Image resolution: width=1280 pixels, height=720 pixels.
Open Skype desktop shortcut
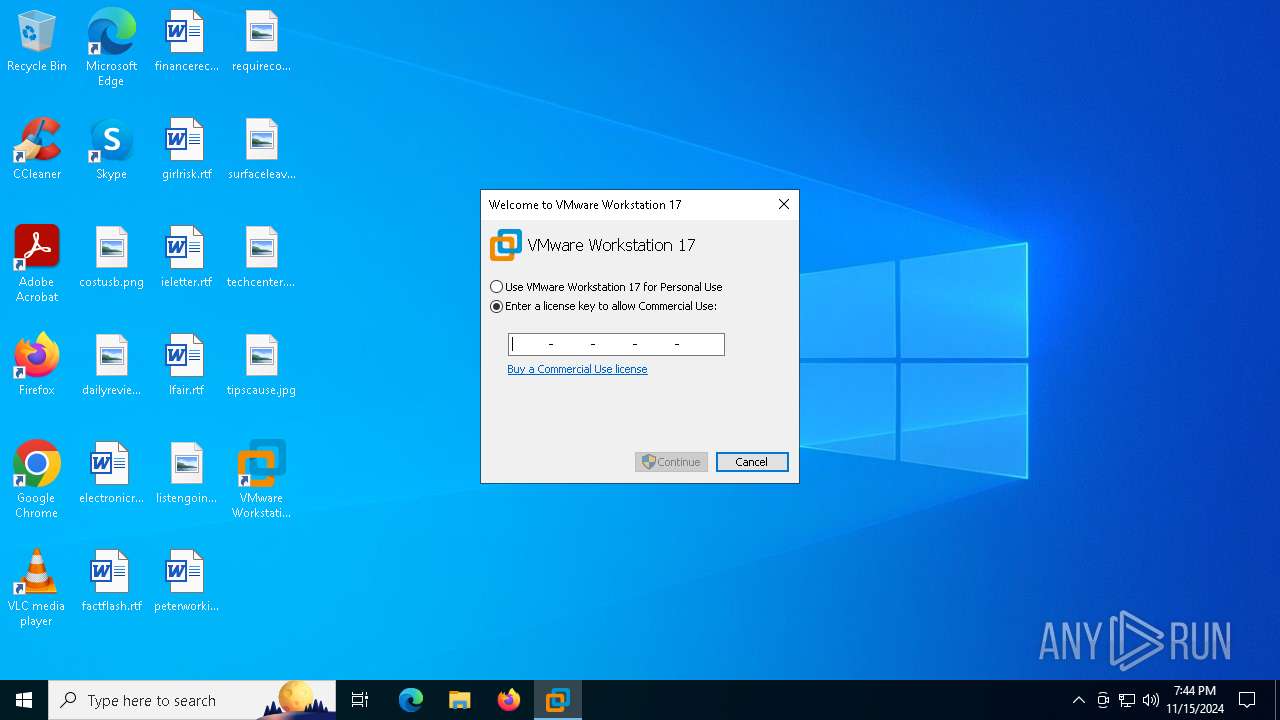pos(111,150)
